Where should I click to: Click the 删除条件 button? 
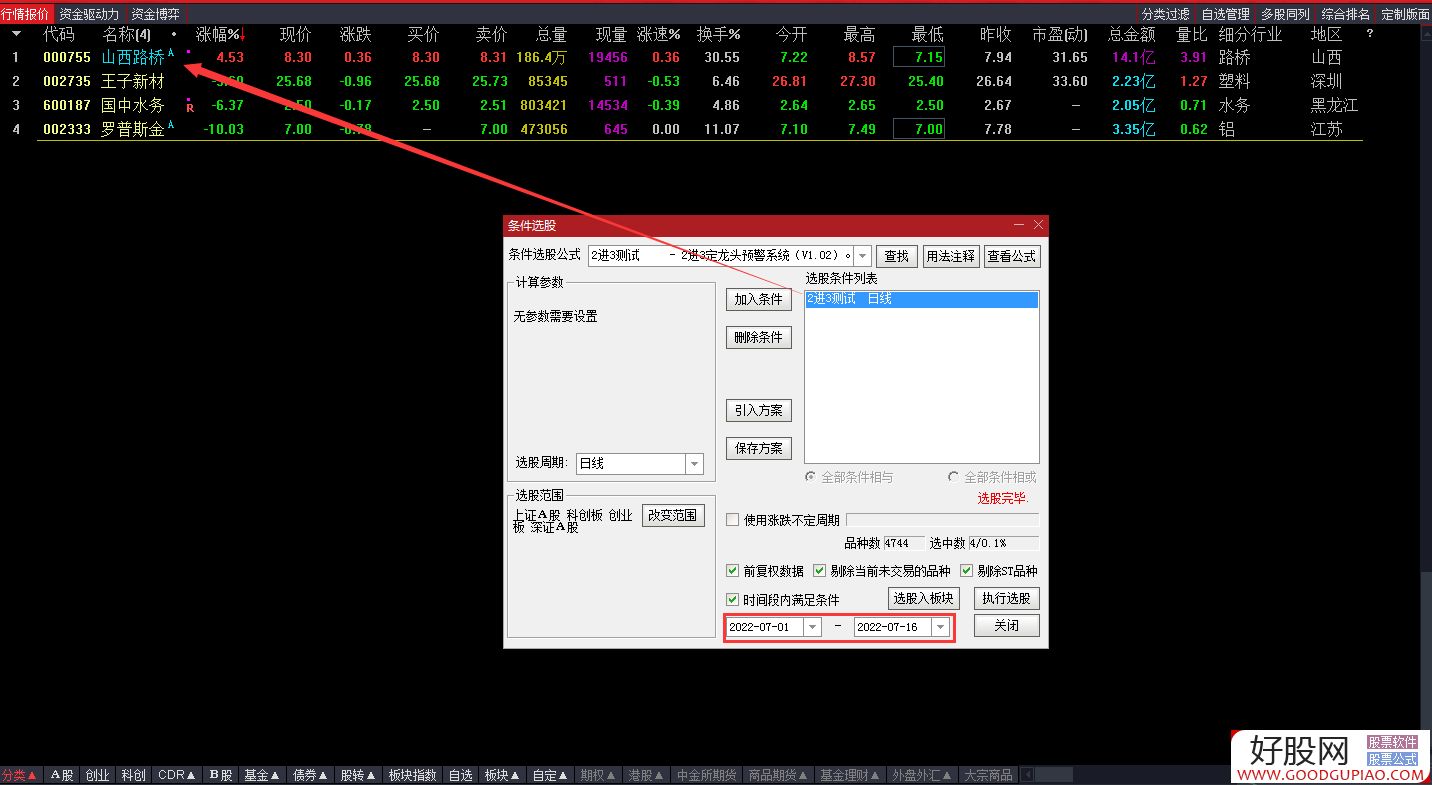(759, 338)
